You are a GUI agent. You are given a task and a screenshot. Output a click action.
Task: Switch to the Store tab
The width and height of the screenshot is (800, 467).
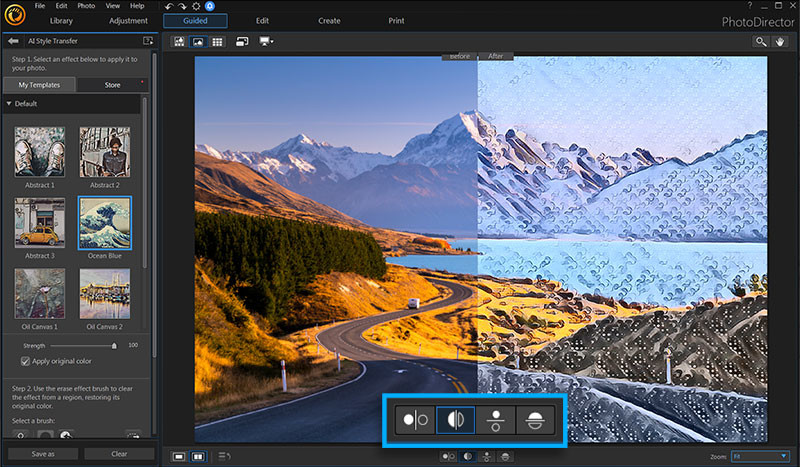(111, 85)
